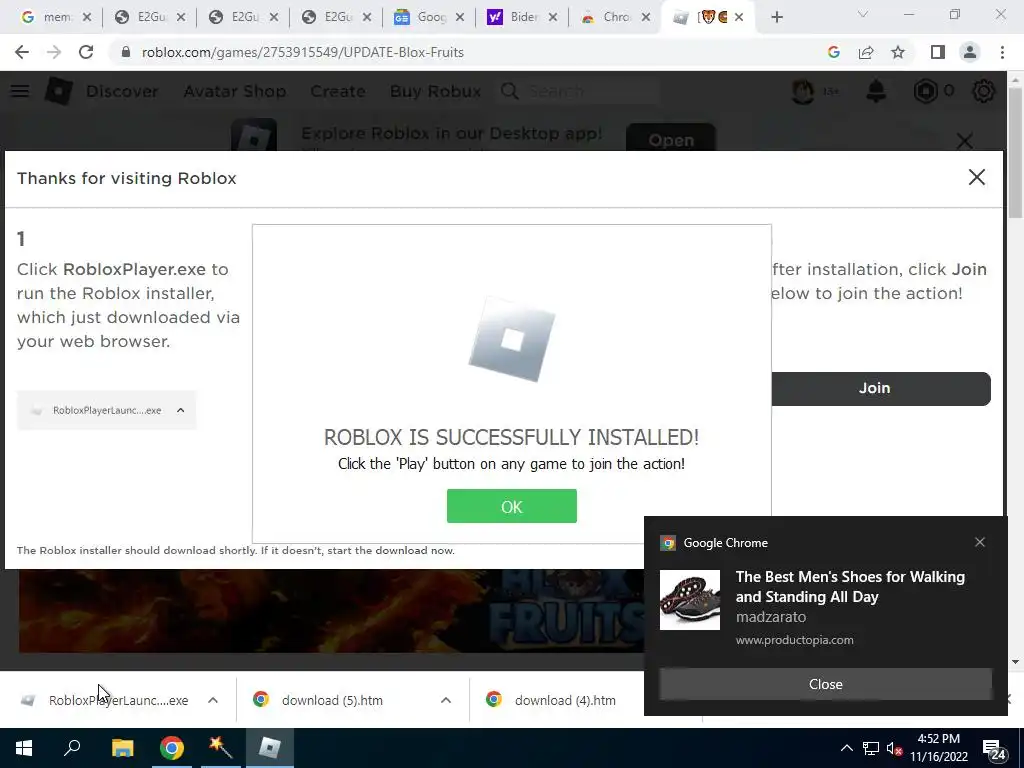The height and width of the screenshot is (768, 1024).
Task: Open Create in Roblox nav
Action: point(338,91)
